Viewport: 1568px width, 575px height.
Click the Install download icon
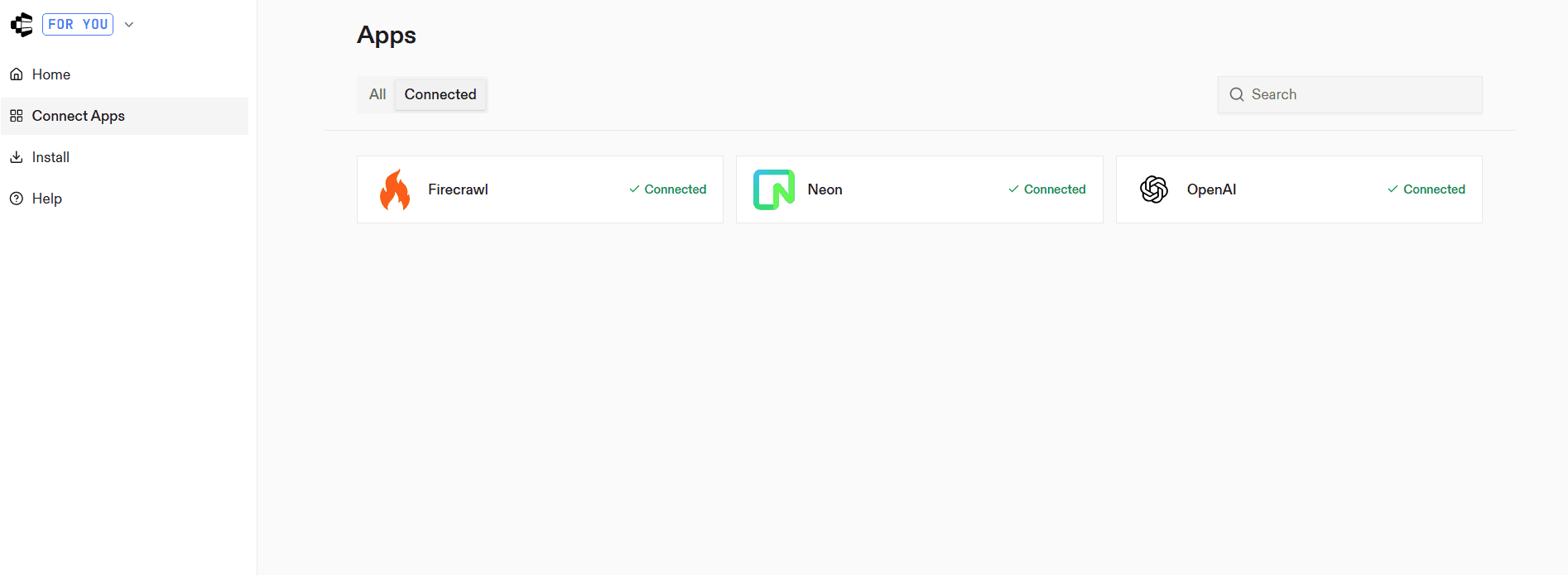[x=17, y=157]
